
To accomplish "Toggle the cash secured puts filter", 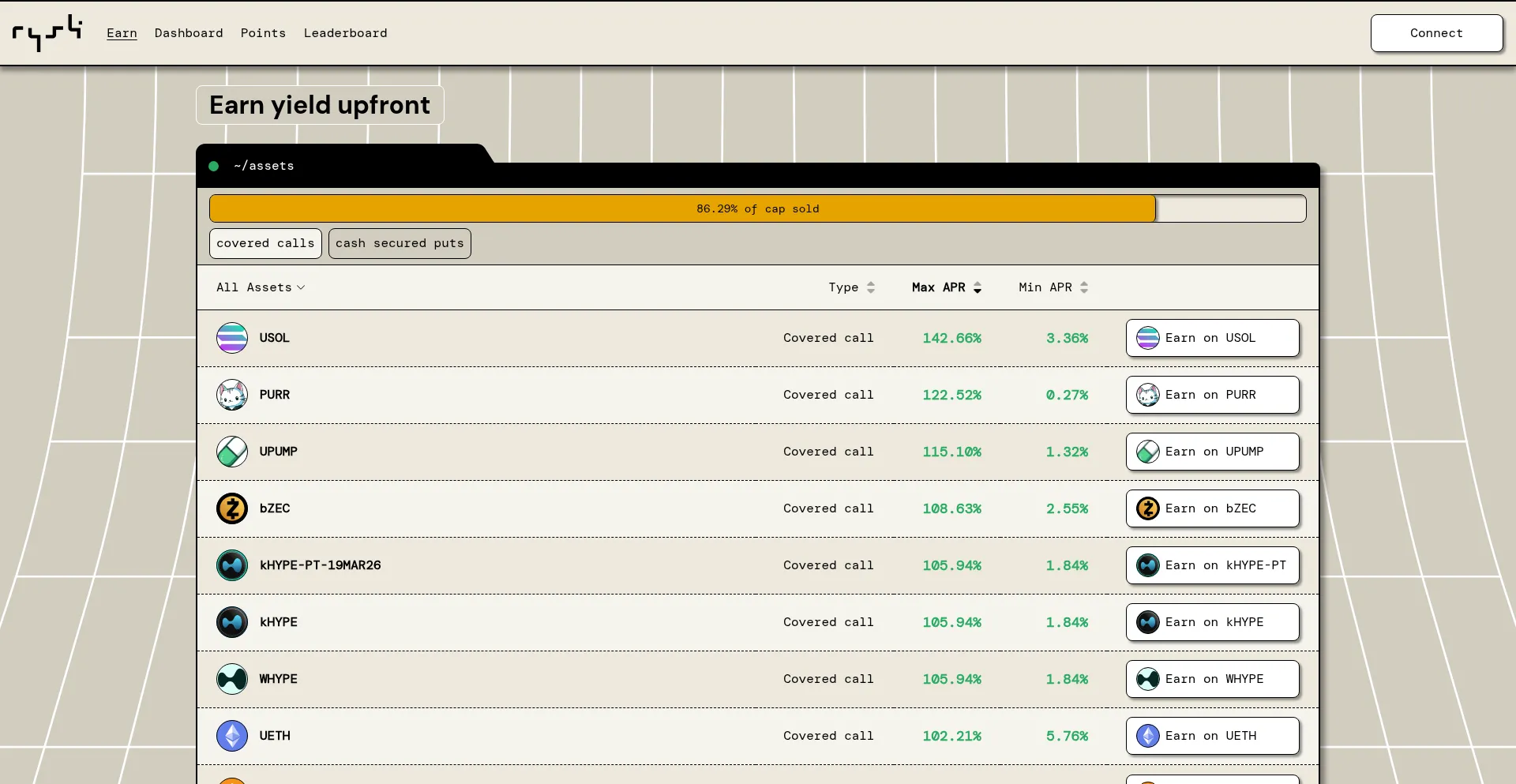I will (400, 243).
